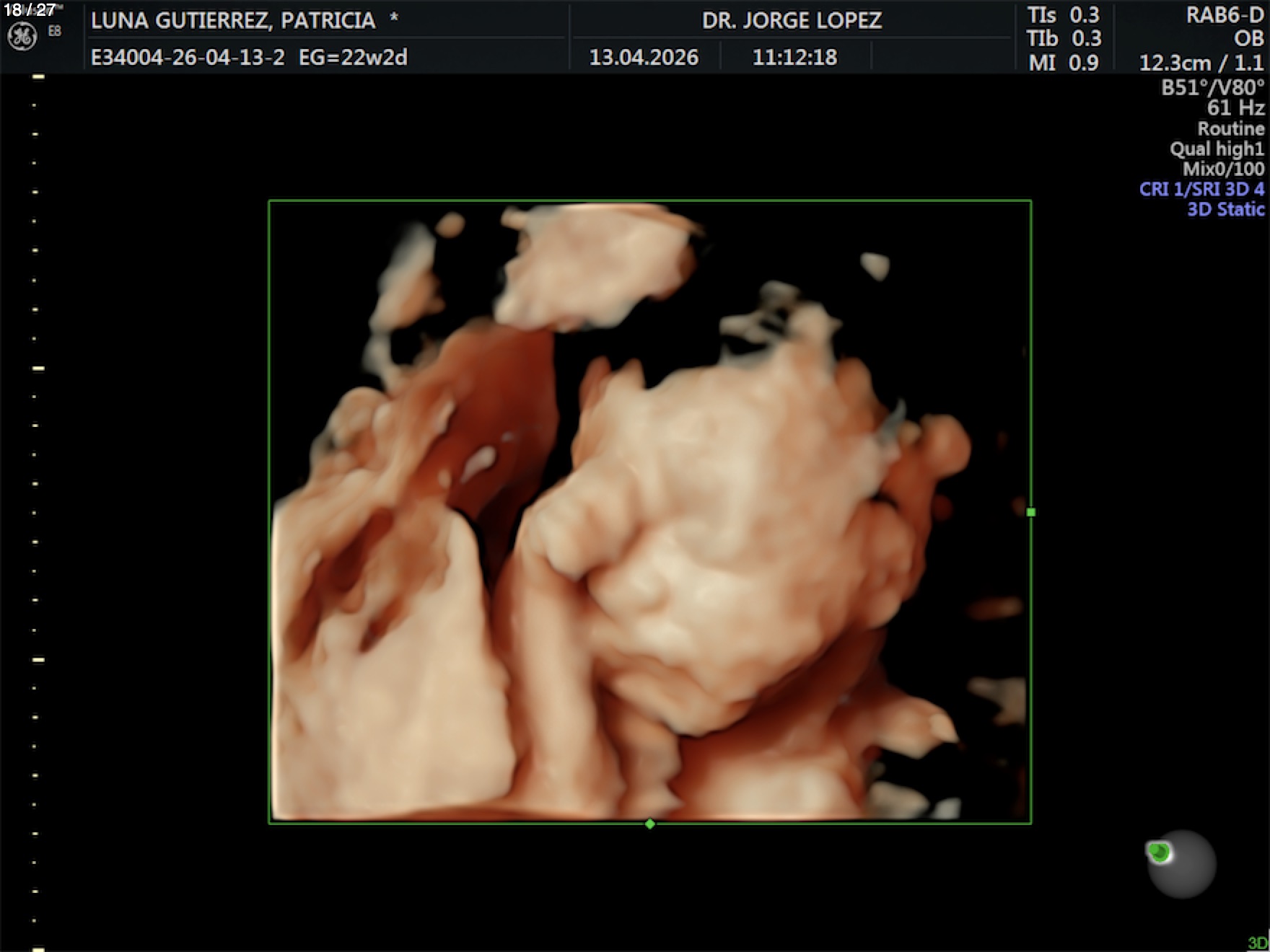This screenshot has width=1270, height=952.
Task: Click the E8 system model label
Action: click(x=55, y=31)
